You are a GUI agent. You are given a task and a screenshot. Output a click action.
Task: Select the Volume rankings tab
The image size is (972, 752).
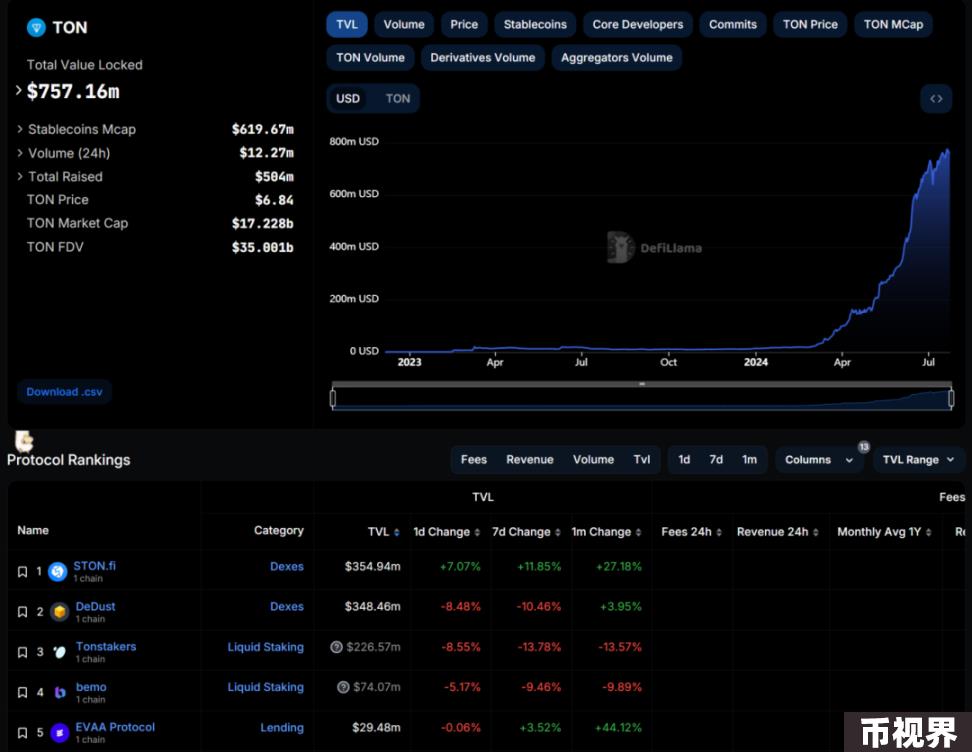593,460
